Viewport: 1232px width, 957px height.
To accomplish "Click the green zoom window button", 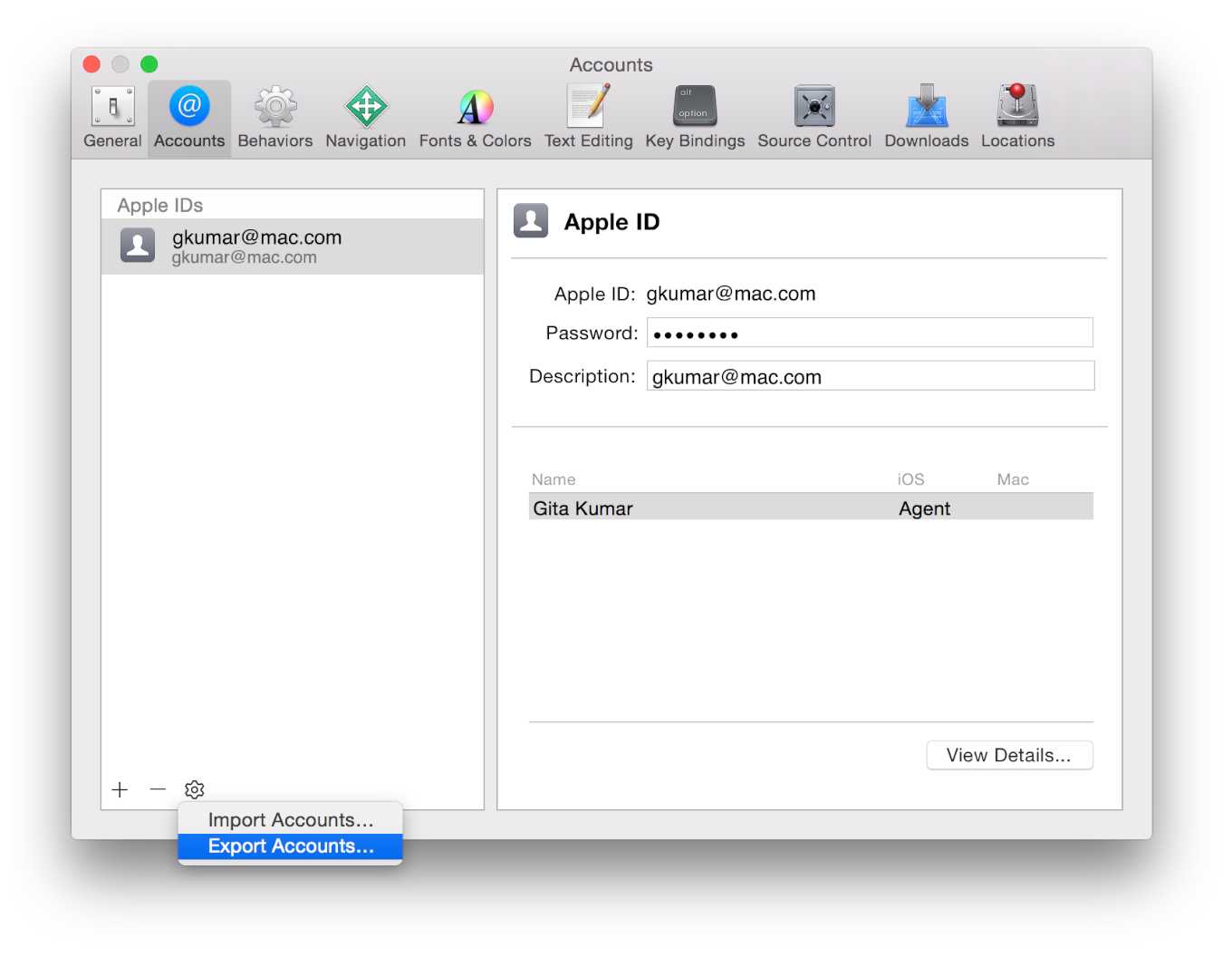I will [149, 64].
